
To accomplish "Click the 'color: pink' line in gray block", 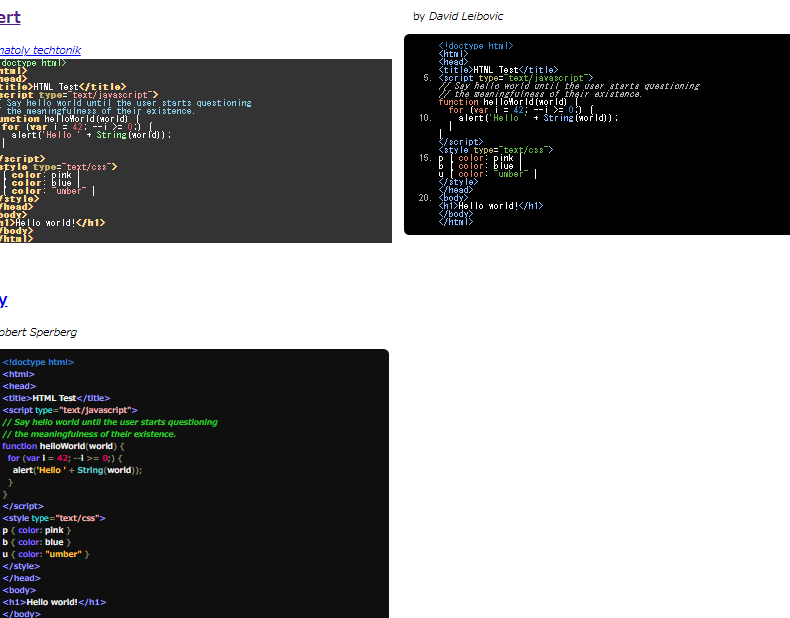I will [x=40, y=175].
